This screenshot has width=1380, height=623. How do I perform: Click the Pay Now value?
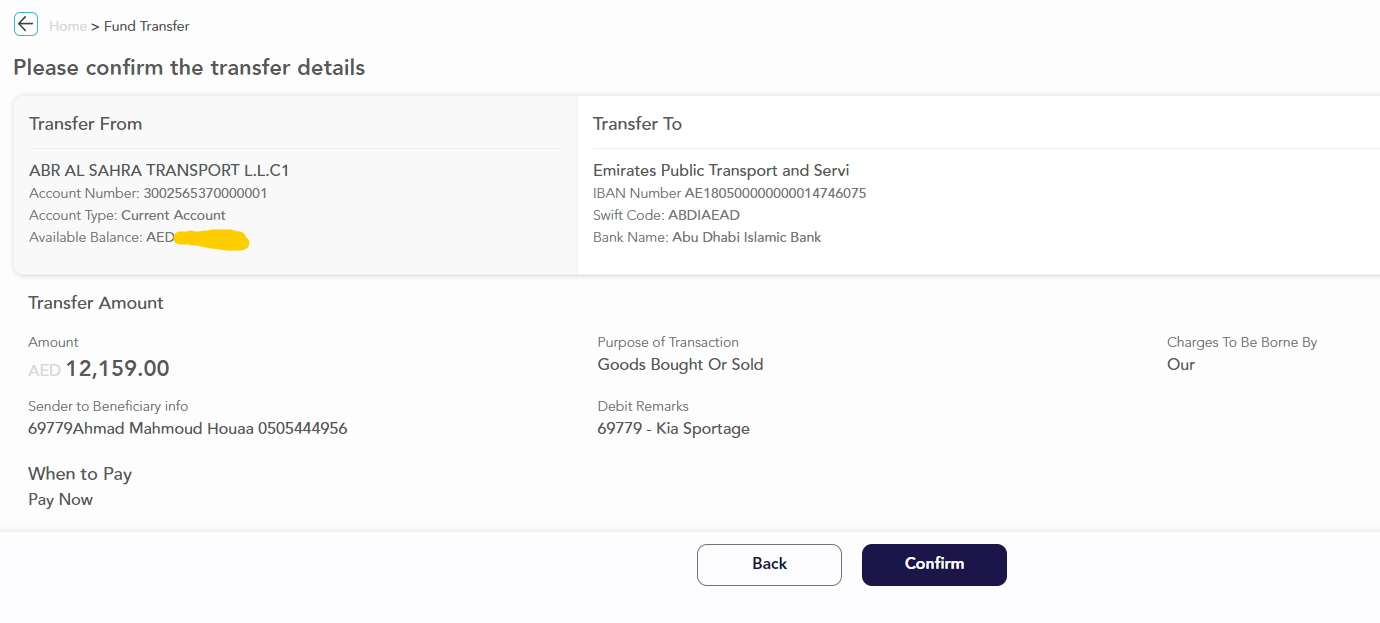(x=60, y=500)
